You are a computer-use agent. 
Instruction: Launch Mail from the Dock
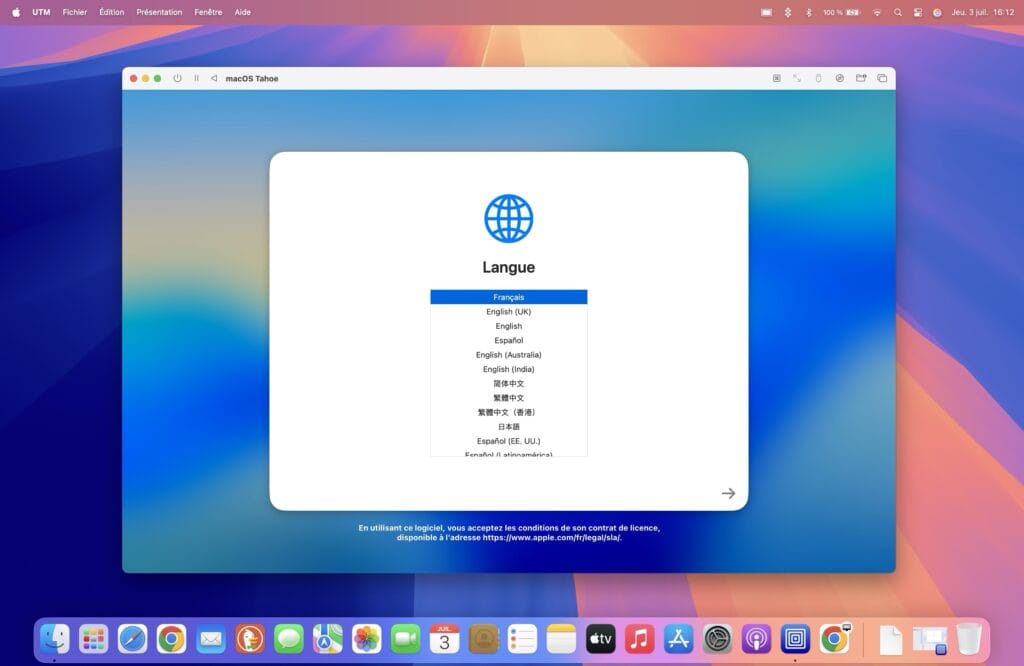[x=210, y=639]
